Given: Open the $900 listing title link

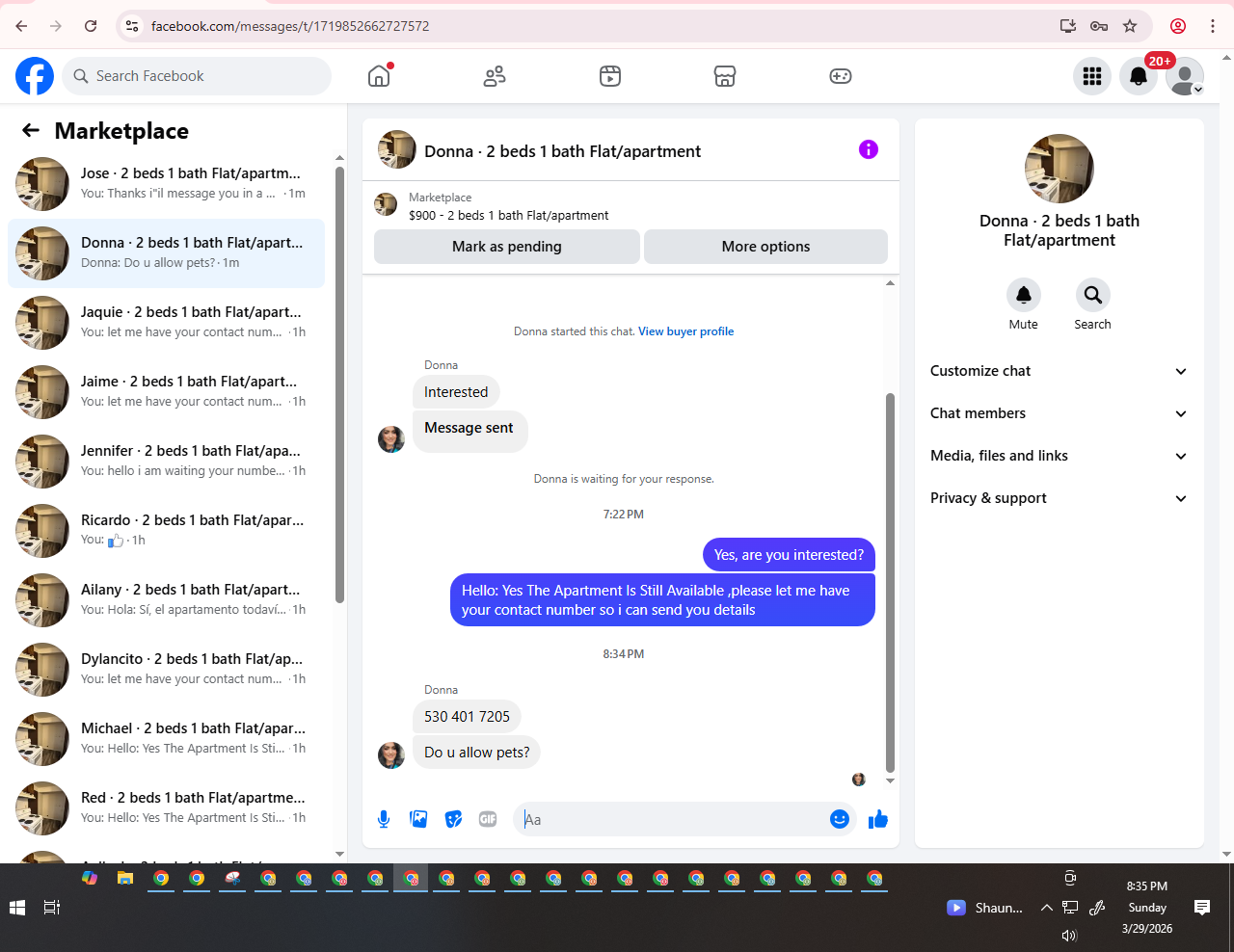Looking at the screenshot, I should tap(509, 216).
